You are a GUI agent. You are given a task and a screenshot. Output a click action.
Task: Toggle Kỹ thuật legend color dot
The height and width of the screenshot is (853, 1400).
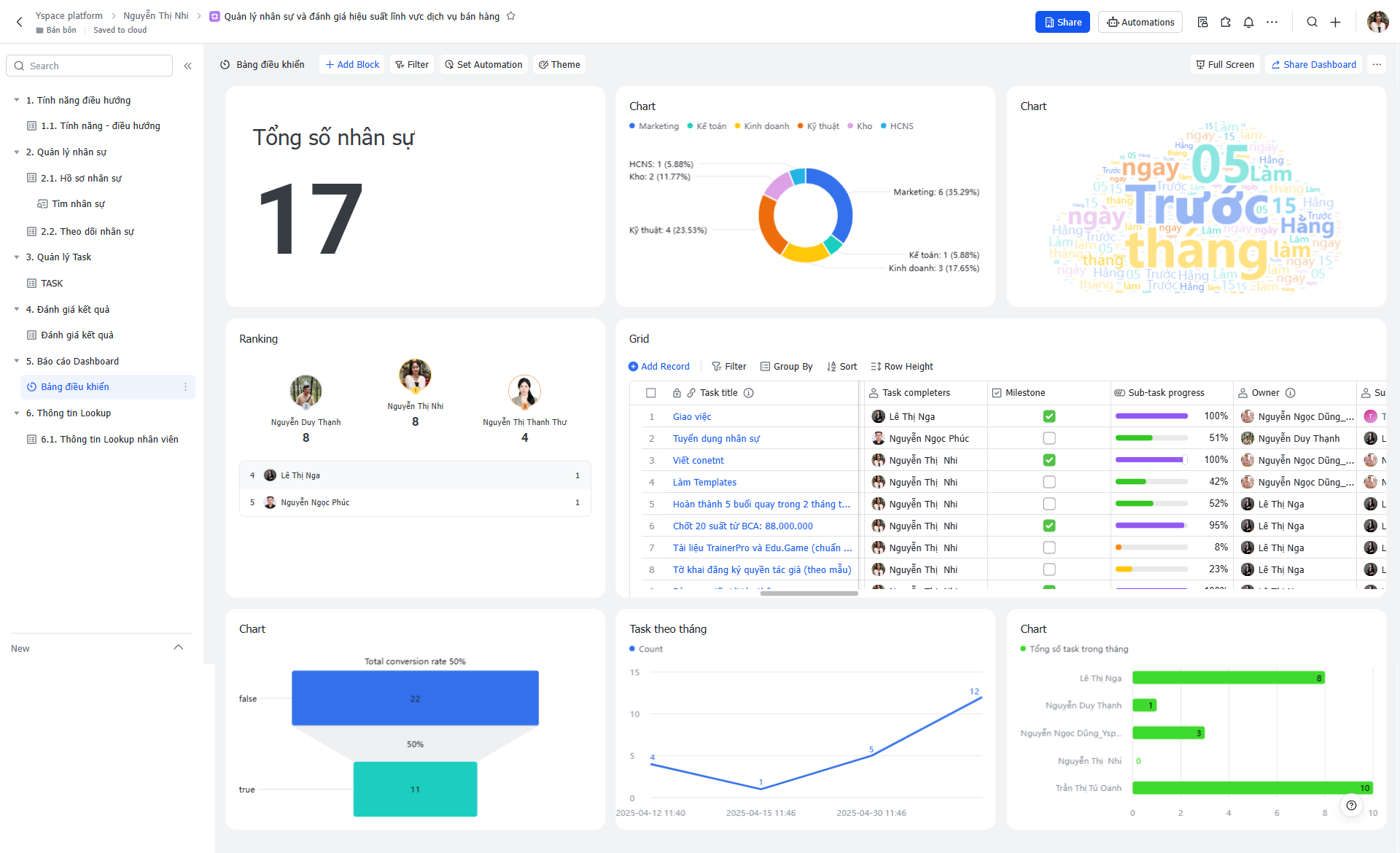[x=801, y=125]
